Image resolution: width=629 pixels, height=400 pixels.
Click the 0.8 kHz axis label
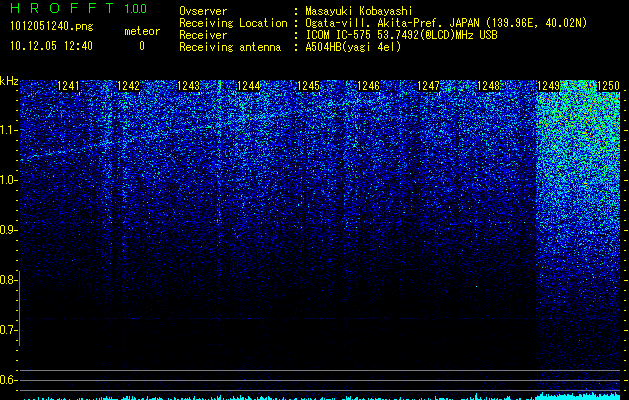(x=8, y=280)
